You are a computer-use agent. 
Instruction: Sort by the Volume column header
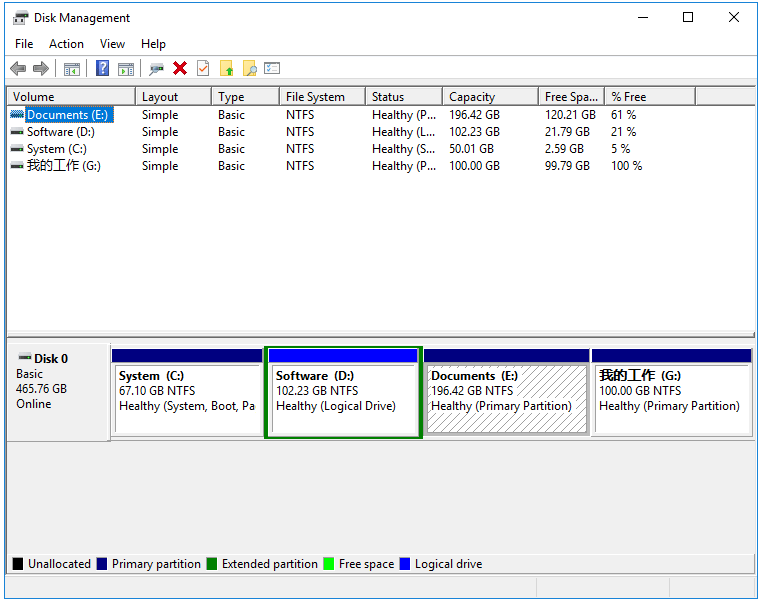coord(71,97)
